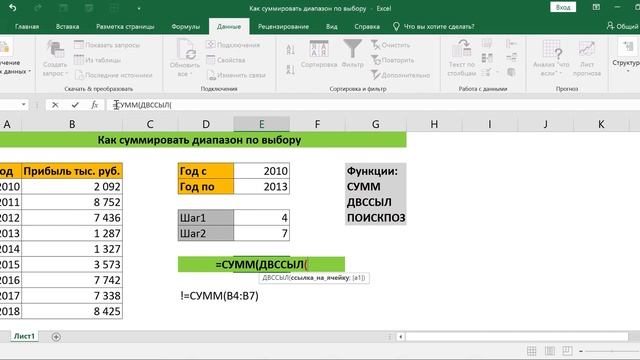The image size is (640, 360).
Task: Select column H header
Action: [x=434, y=124]
